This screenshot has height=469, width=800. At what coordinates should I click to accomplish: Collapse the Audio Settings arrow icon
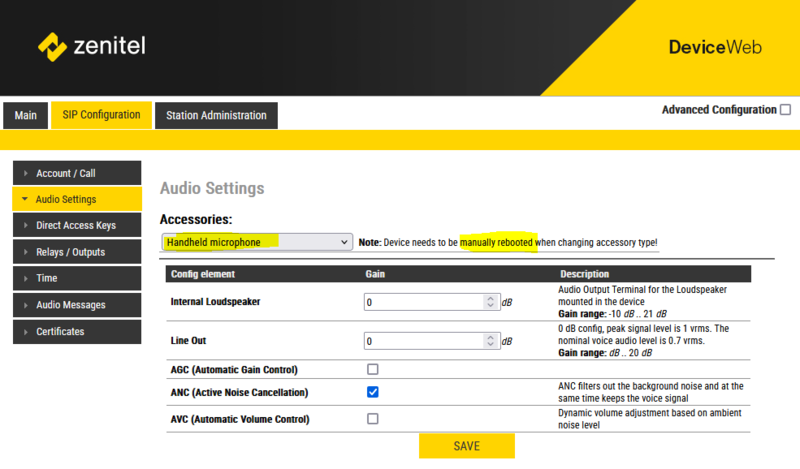click(24, 199)
